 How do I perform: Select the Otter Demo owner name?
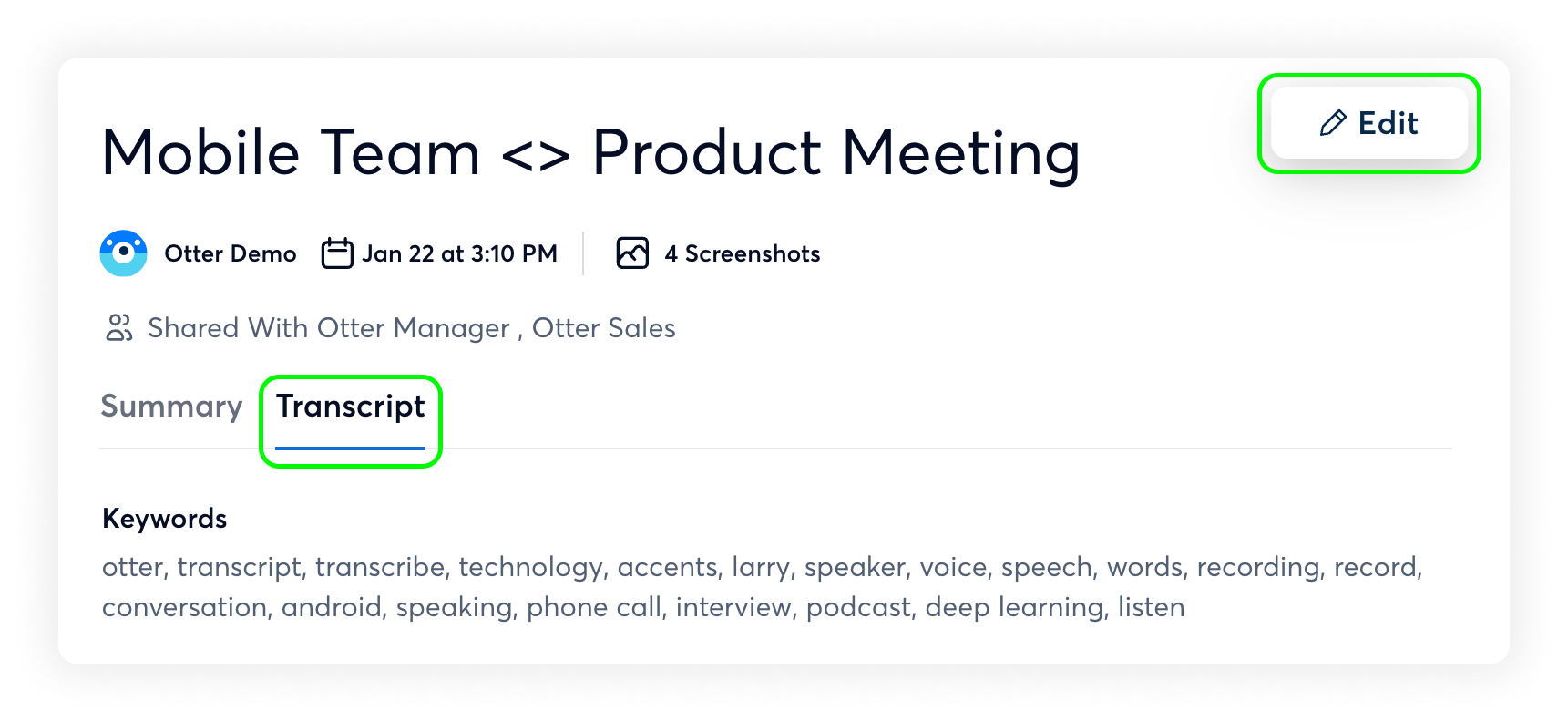[x=231, y=253]
